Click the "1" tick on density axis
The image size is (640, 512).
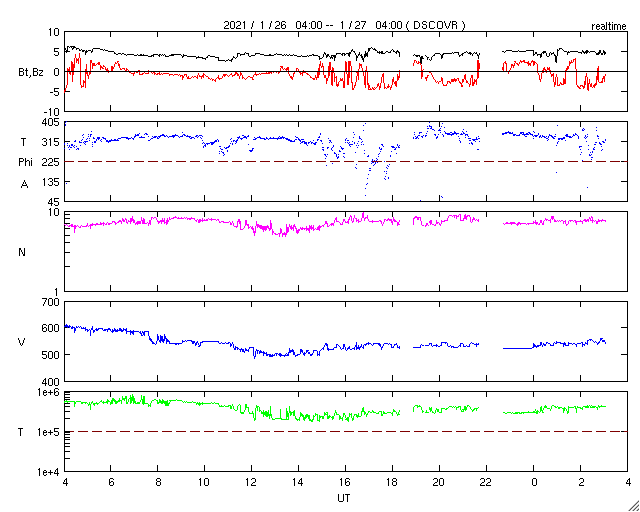pos(57,292)
